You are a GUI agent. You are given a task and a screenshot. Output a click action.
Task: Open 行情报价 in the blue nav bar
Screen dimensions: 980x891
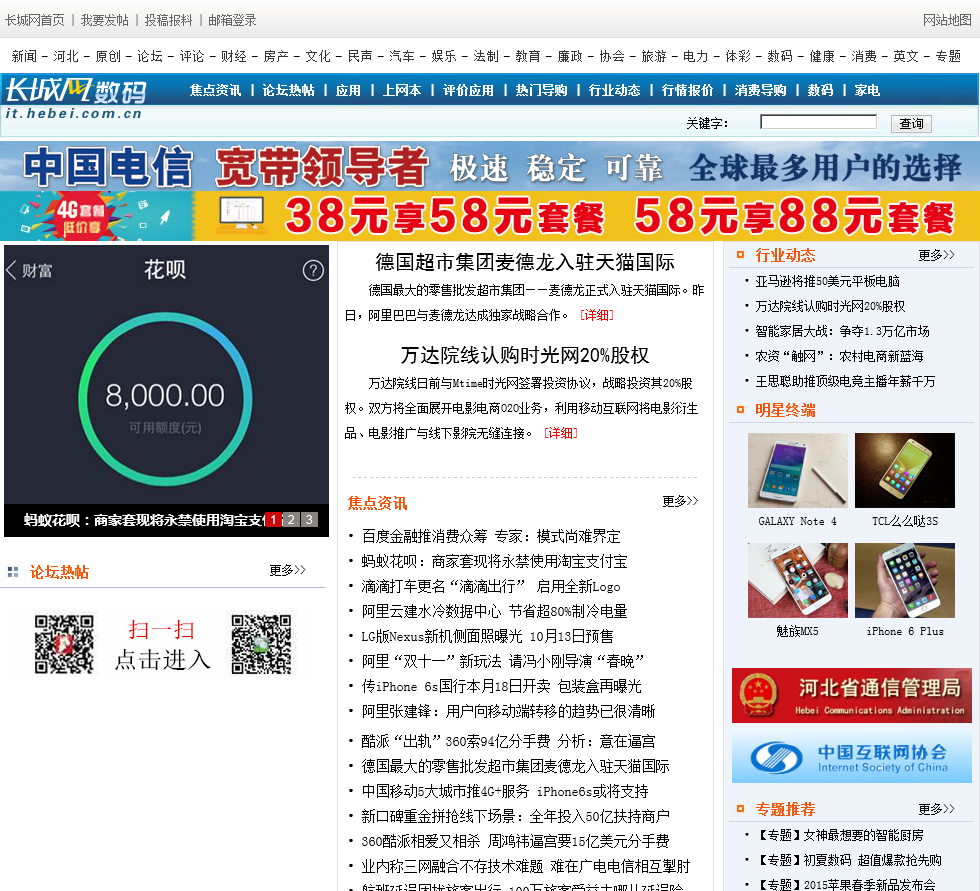(688, 90)
